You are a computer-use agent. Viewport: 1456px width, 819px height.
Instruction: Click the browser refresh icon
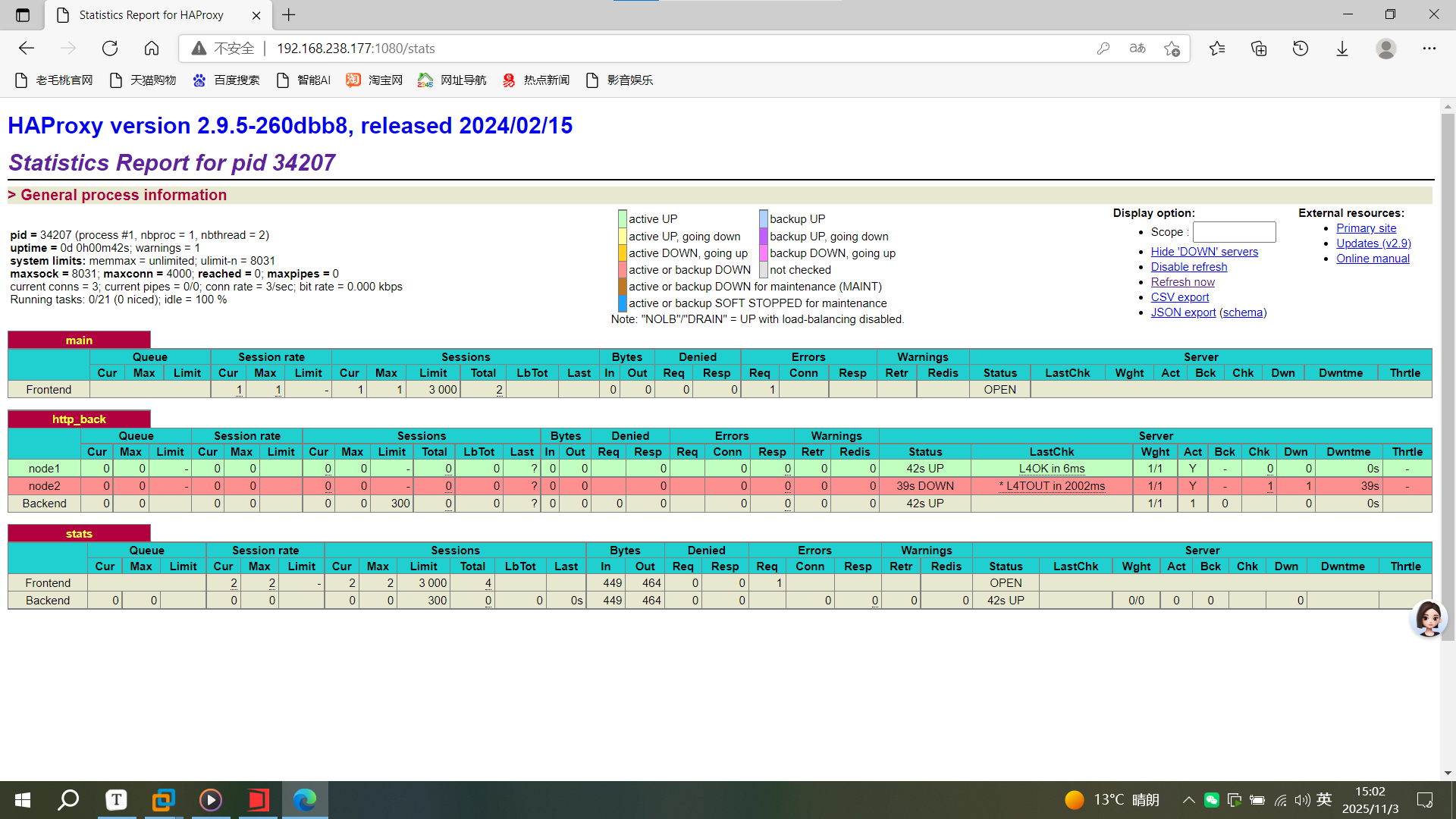click(110, 49)
